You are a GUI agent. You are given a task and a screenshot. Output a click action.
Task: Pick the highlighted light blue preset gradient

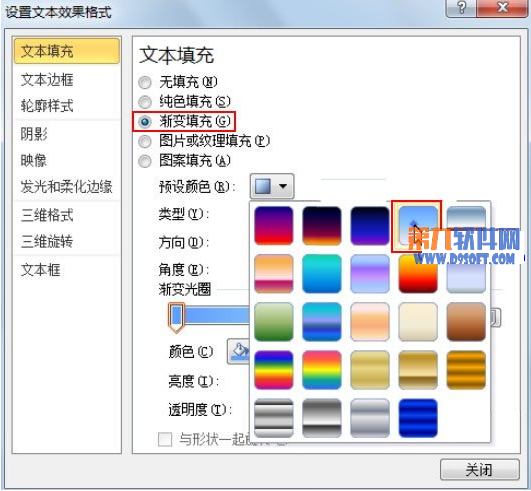pyautogui.click(x=418, y=226)
